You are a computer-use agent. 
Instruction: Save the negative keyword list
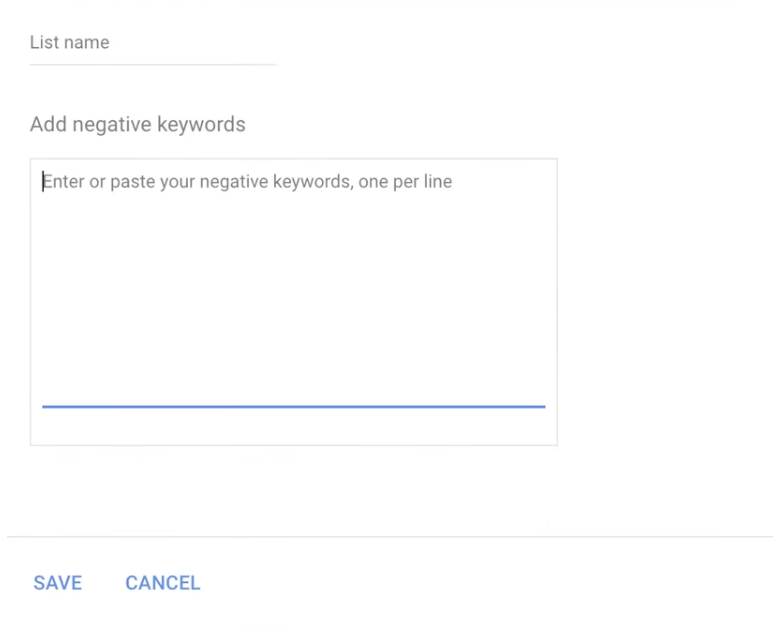tap(58, 583)
